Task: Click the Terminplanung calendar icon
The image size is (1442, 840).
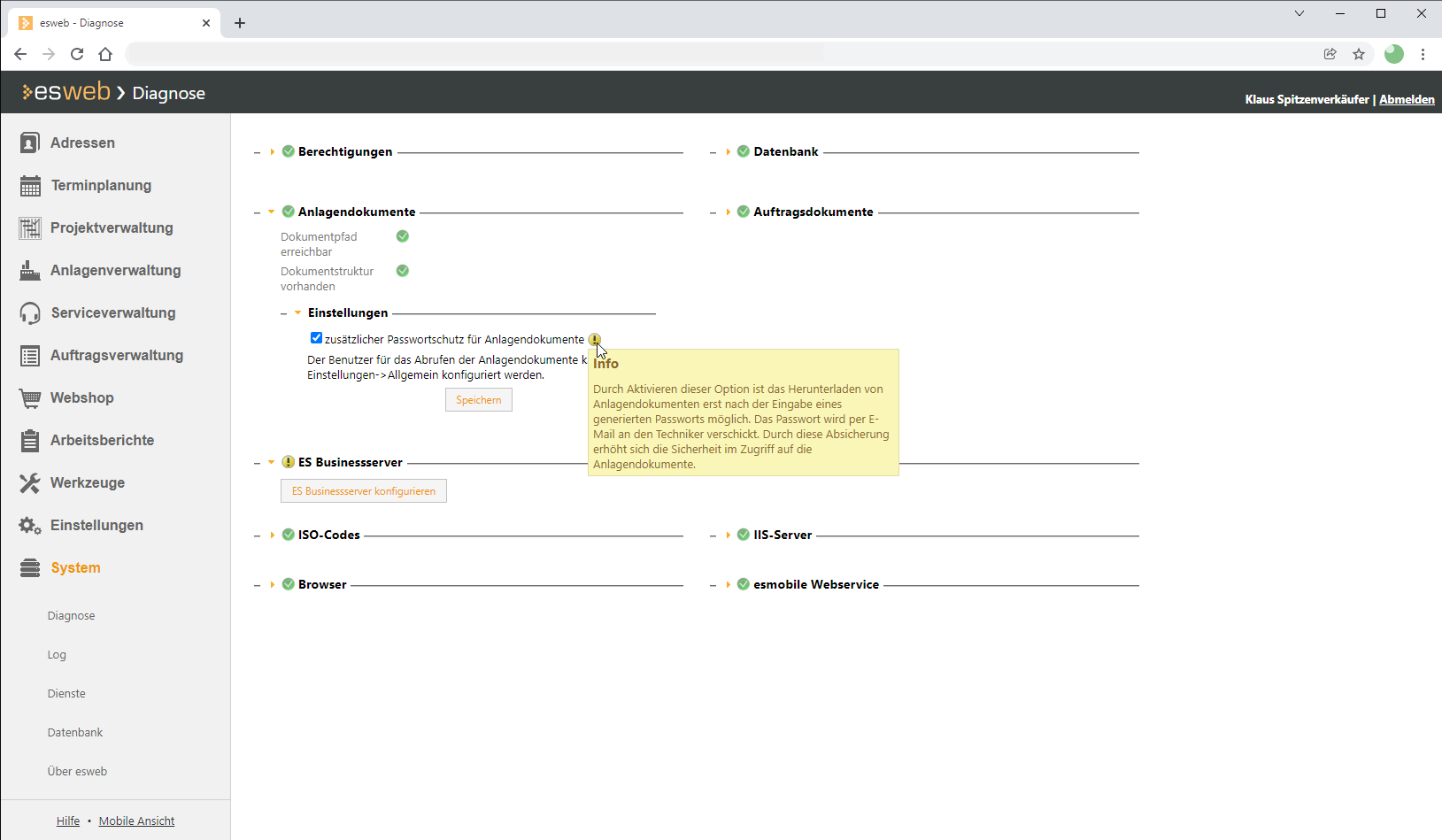Action: [30, 186]
